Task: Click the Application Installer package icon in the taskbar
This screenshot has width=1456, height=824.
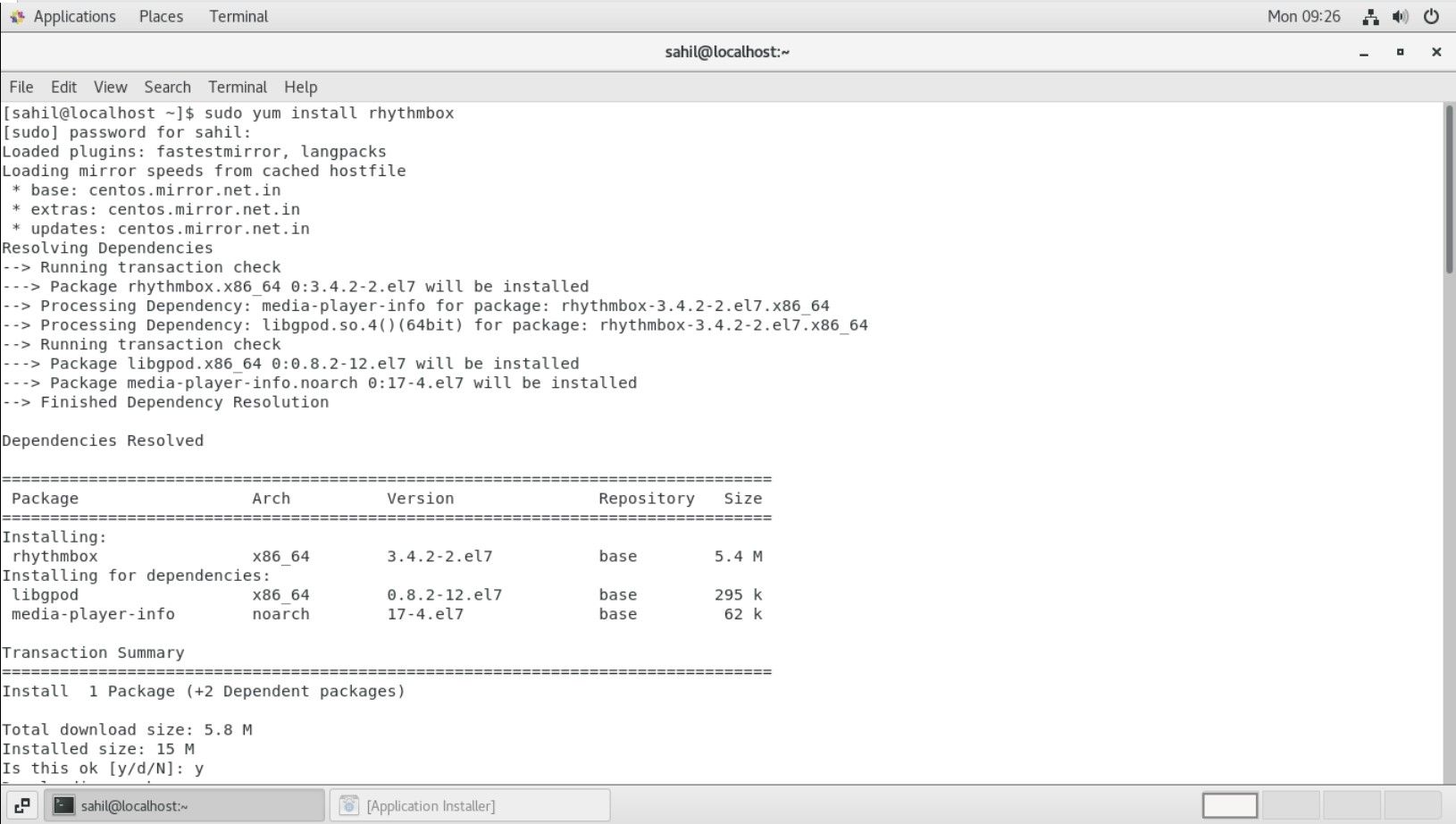Action: click(350, 804)
